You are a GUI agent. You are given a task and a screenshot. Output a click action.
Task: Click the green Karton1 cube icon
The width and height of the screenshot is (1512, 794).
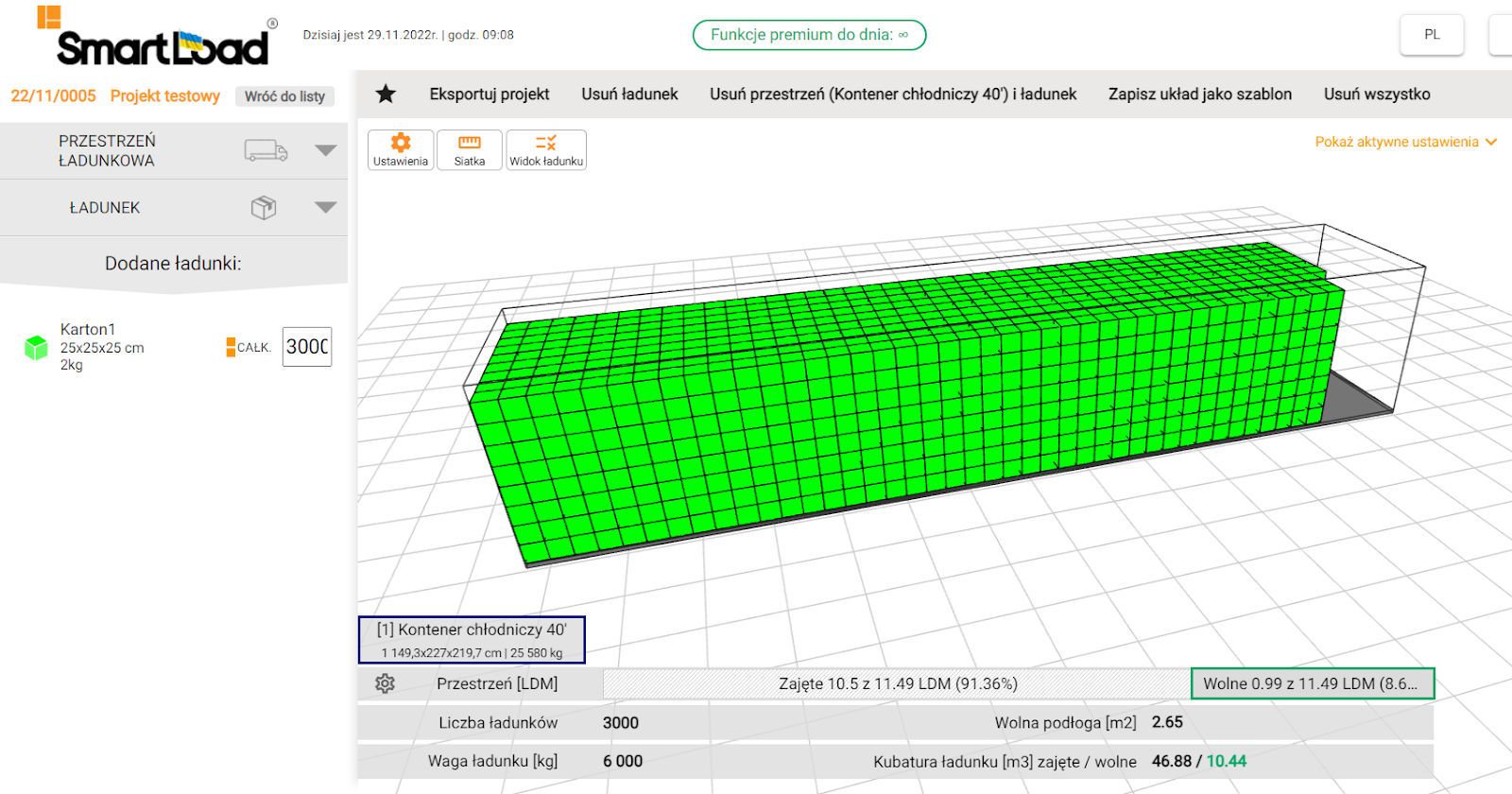36,348
